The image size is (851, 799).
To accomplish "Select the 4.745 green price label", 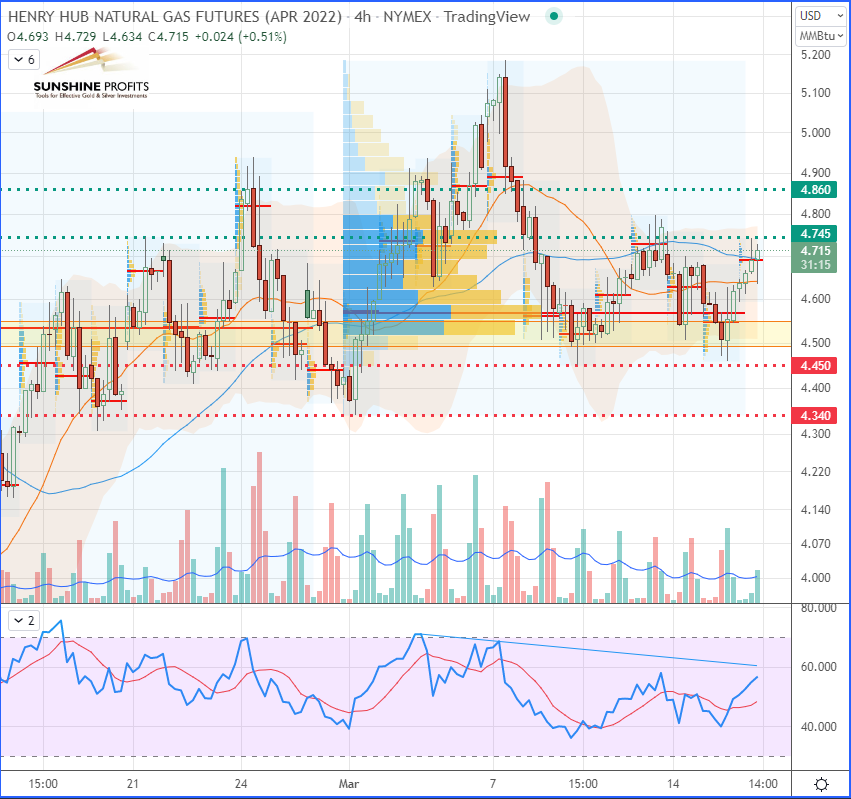I will pos(815,234).
